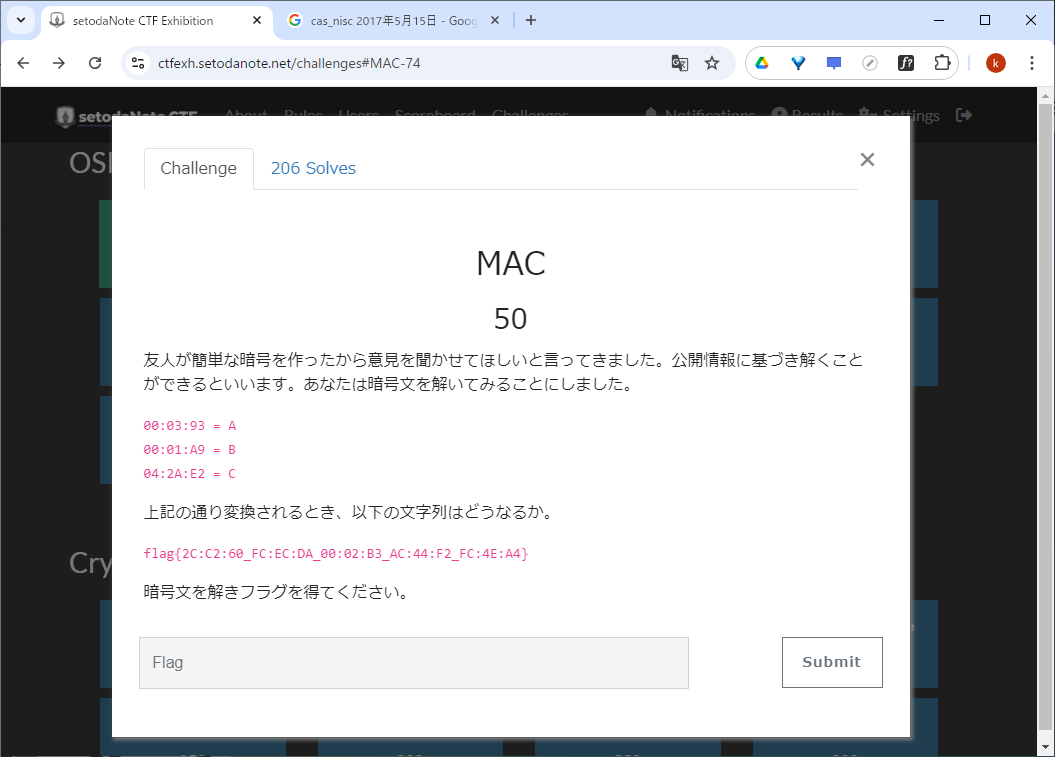Open the Extensions puzzle menu

[x=942, y=63]
